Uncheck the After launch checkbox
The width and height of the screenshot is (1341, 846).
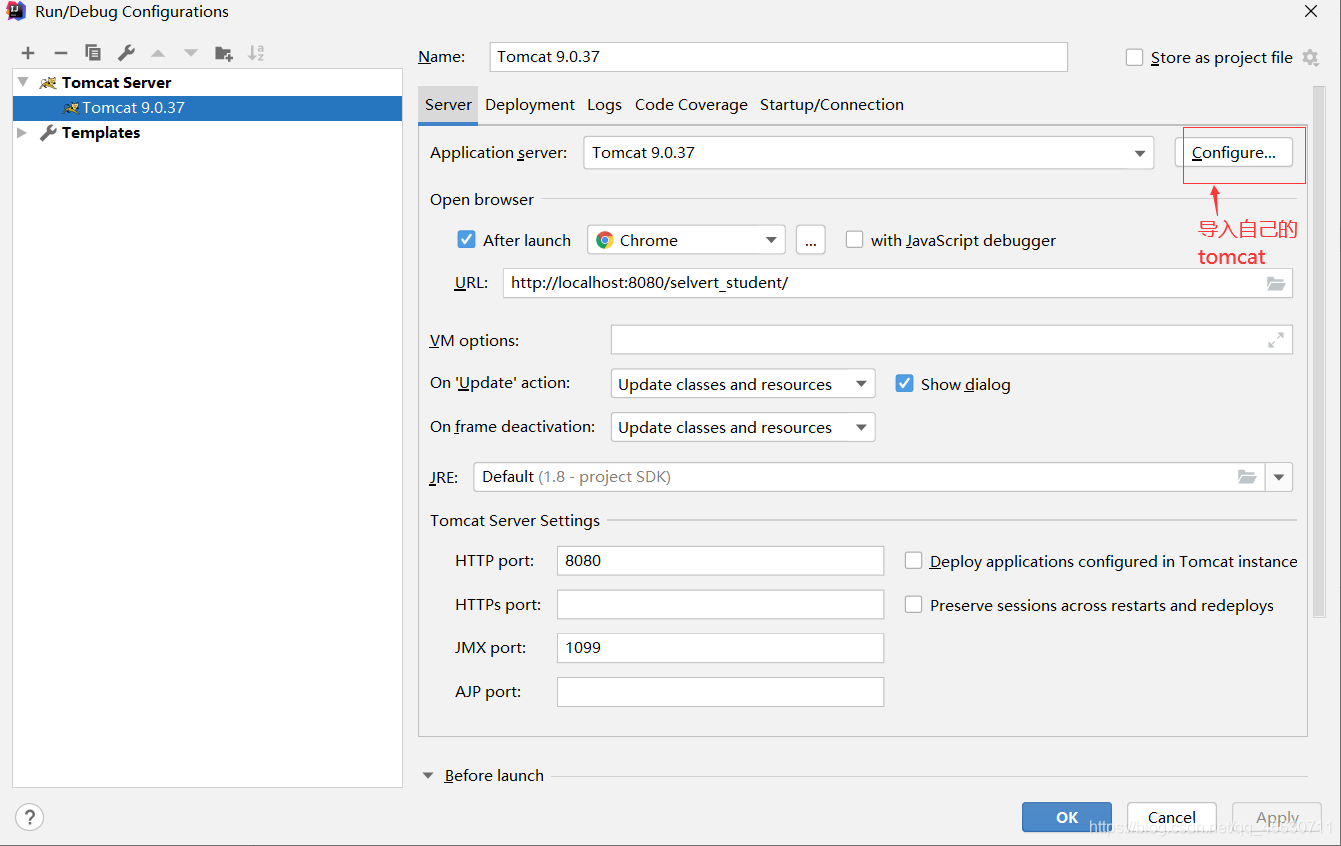pyautogui.click(x=466, y=240)
